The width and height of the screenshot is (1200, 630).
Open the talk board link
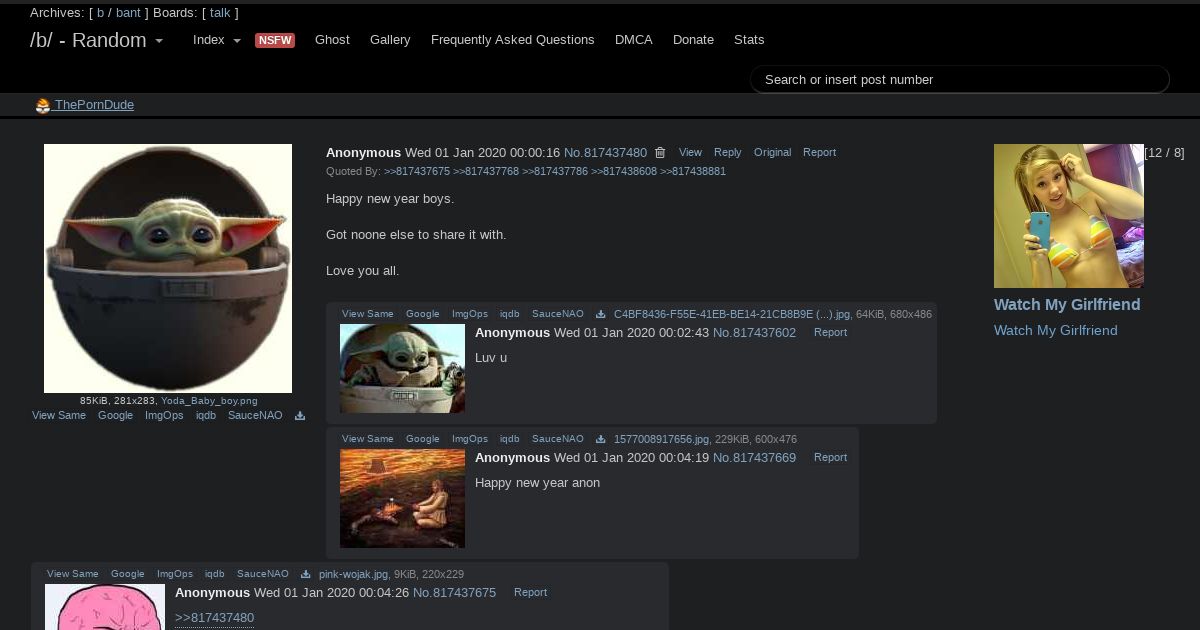[x=220, y=13]
